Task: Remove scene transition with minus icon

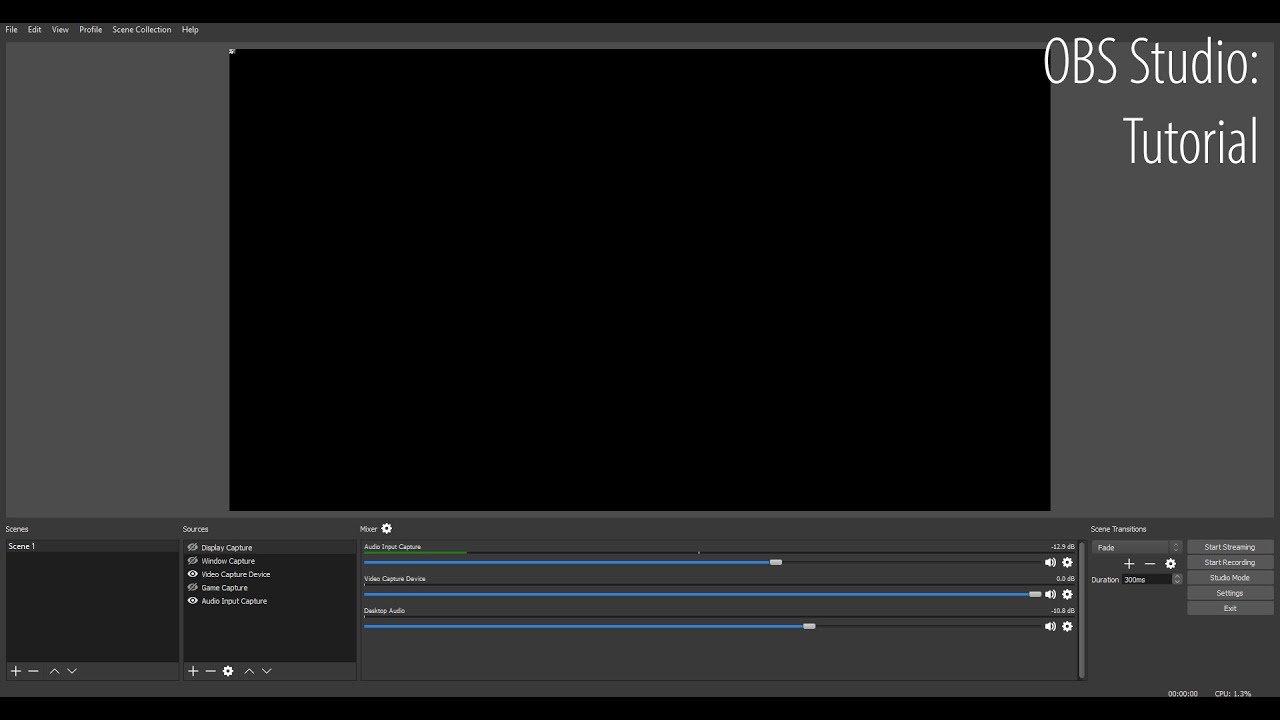Action: tap(1150, 563)
